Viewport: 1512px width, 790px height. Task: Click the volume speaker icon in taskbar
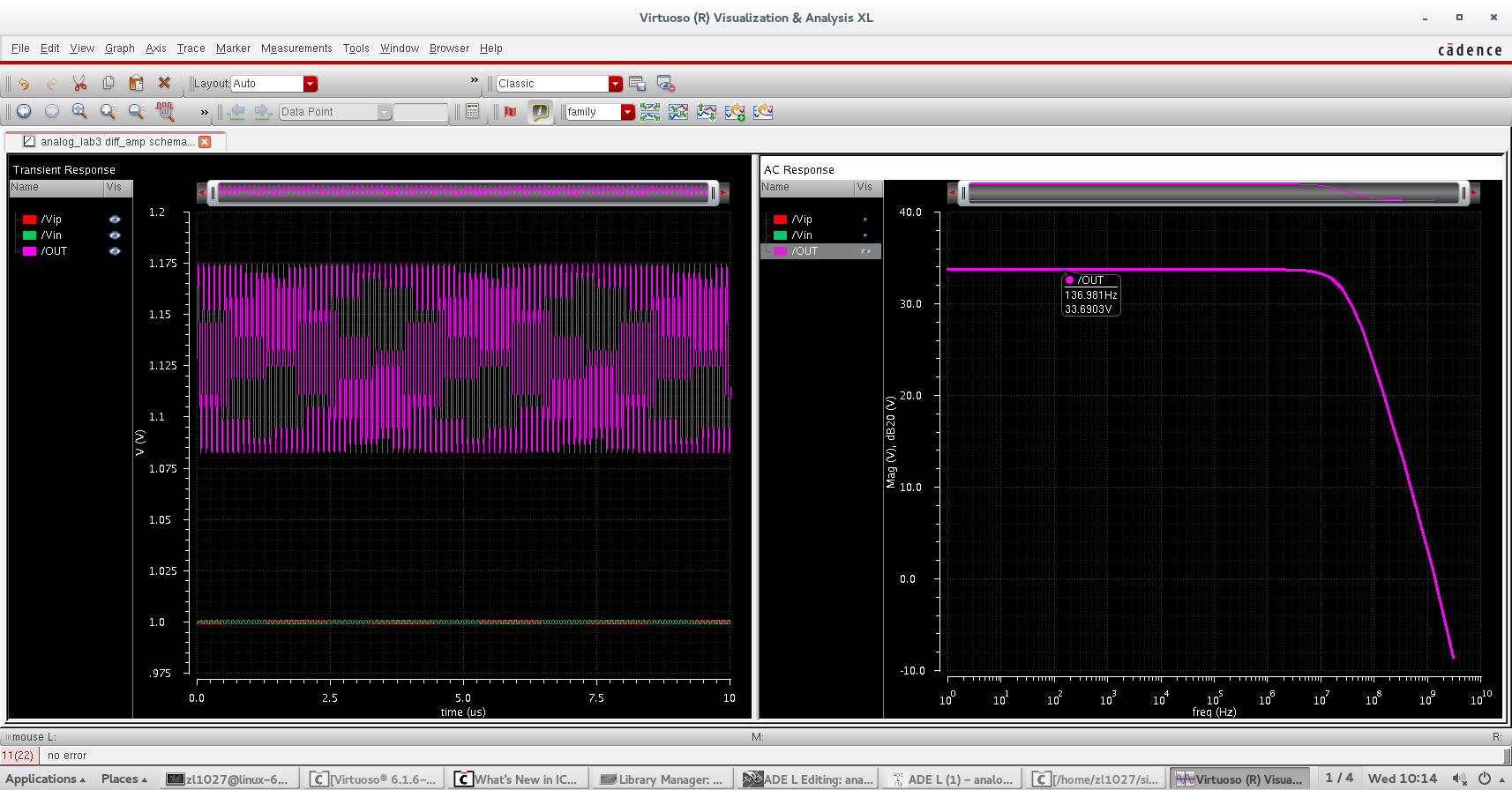(1459, 779)
